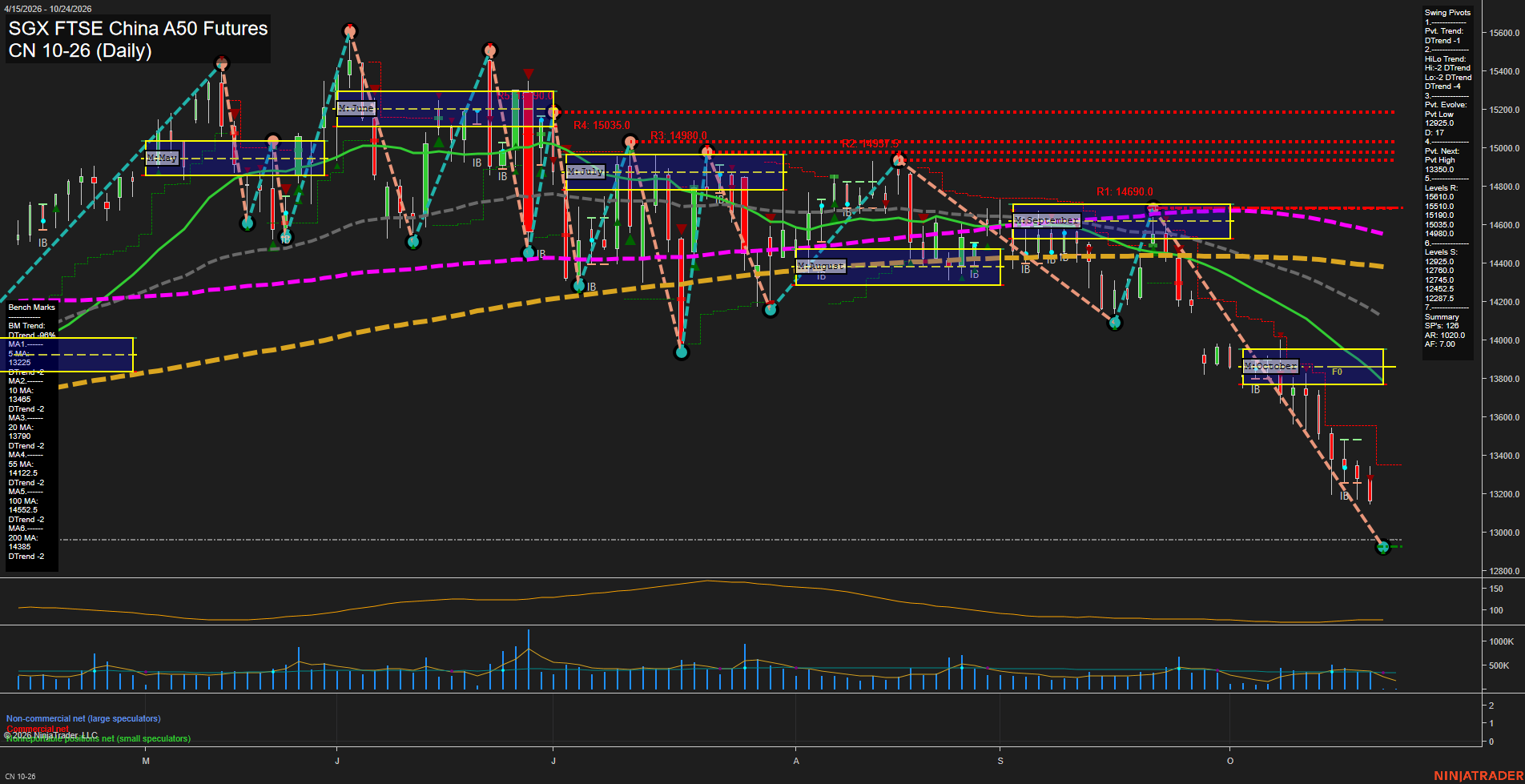Click the 13000.0 price axis label

1504,533
